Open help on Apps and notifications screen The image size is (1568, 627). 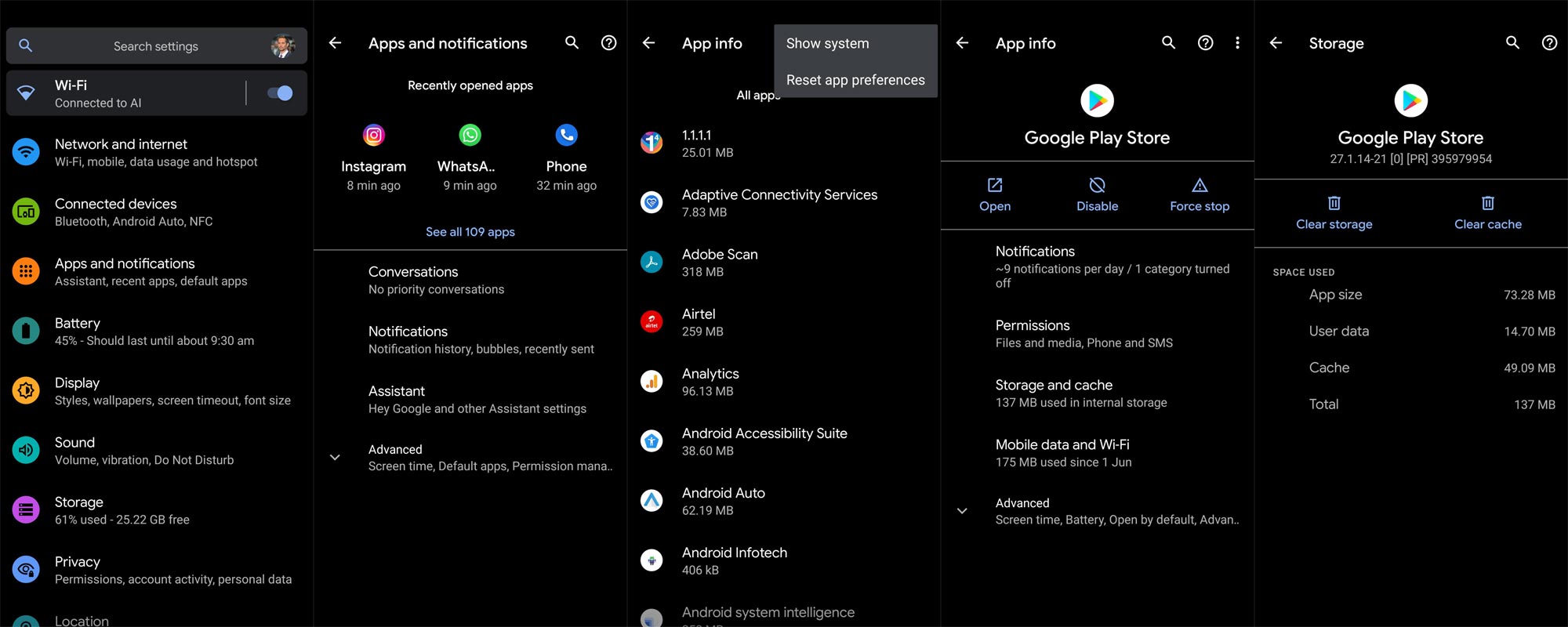click(608, 43)
